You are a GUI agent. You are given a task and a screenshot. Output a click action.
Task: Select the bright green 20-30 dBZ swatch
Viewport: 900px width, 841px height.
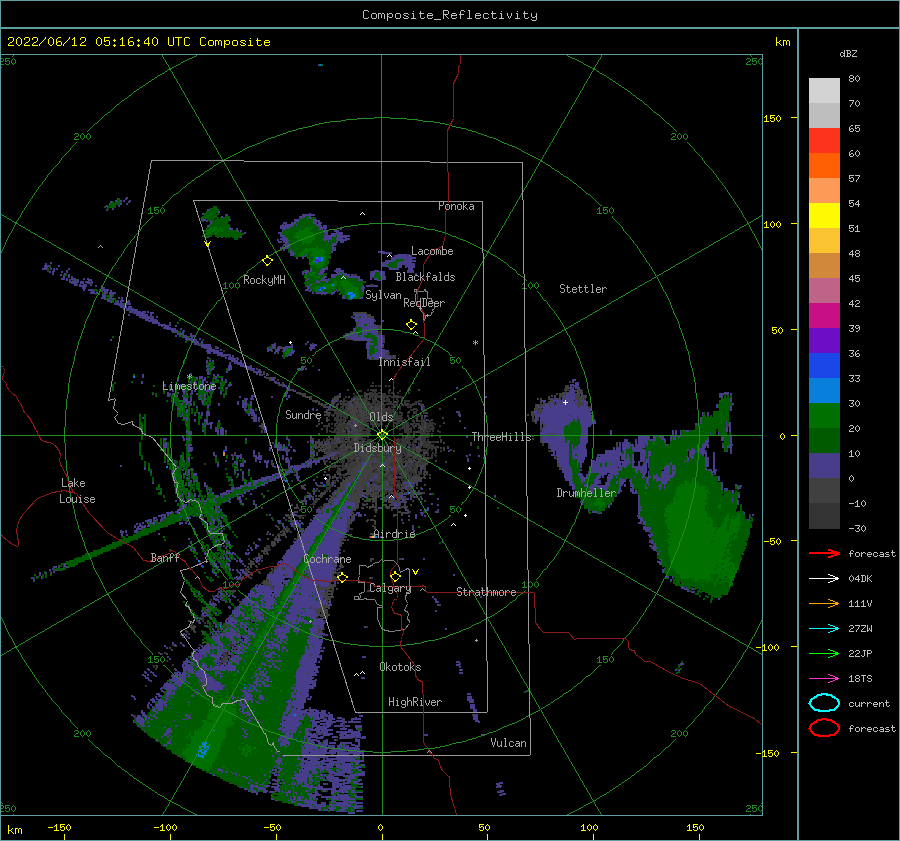click(824, 416)
